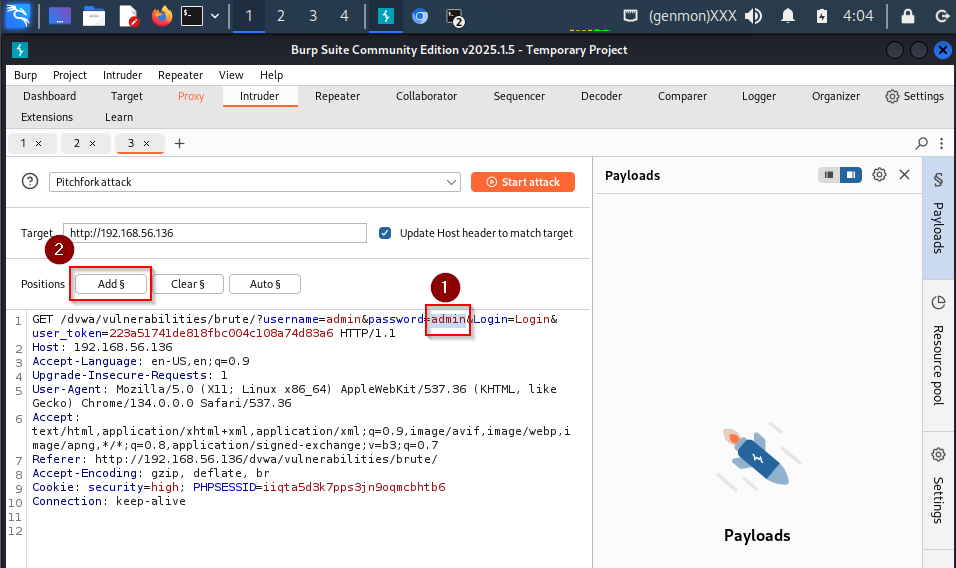Viewport: 956px width, 568px height.
Task: Click into the Target URL field
Action: tap(215, 233)
